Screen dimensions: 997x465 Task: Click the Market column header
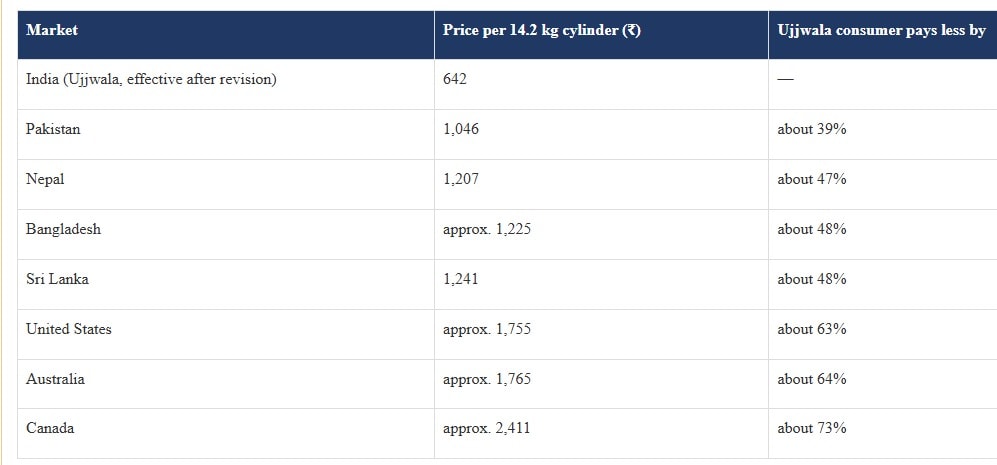[52, 30]
